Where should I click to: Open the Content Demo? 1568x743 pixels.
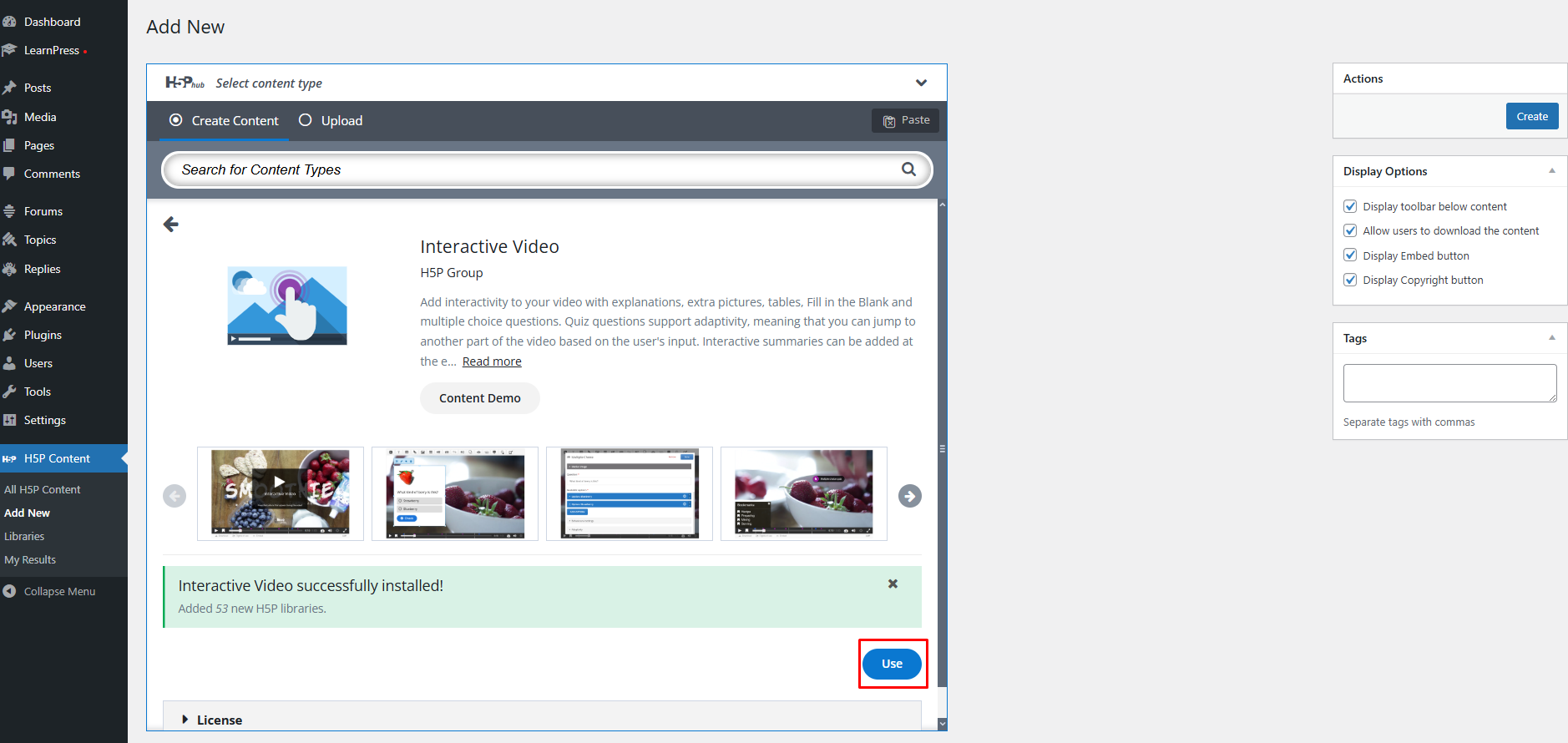(480, 398)
